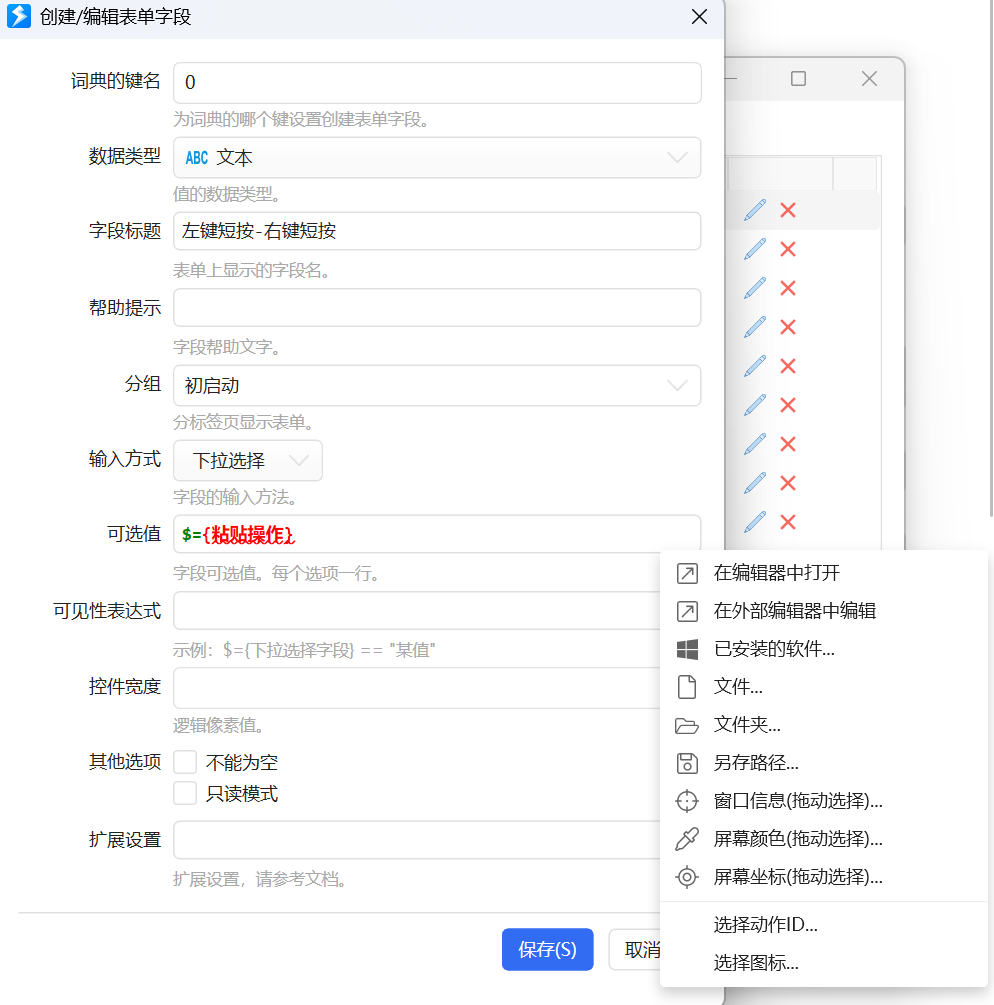Close the 创建/编辑表单字段 dialog
The width and height of the screenshot is (994, 1005).
699,17
